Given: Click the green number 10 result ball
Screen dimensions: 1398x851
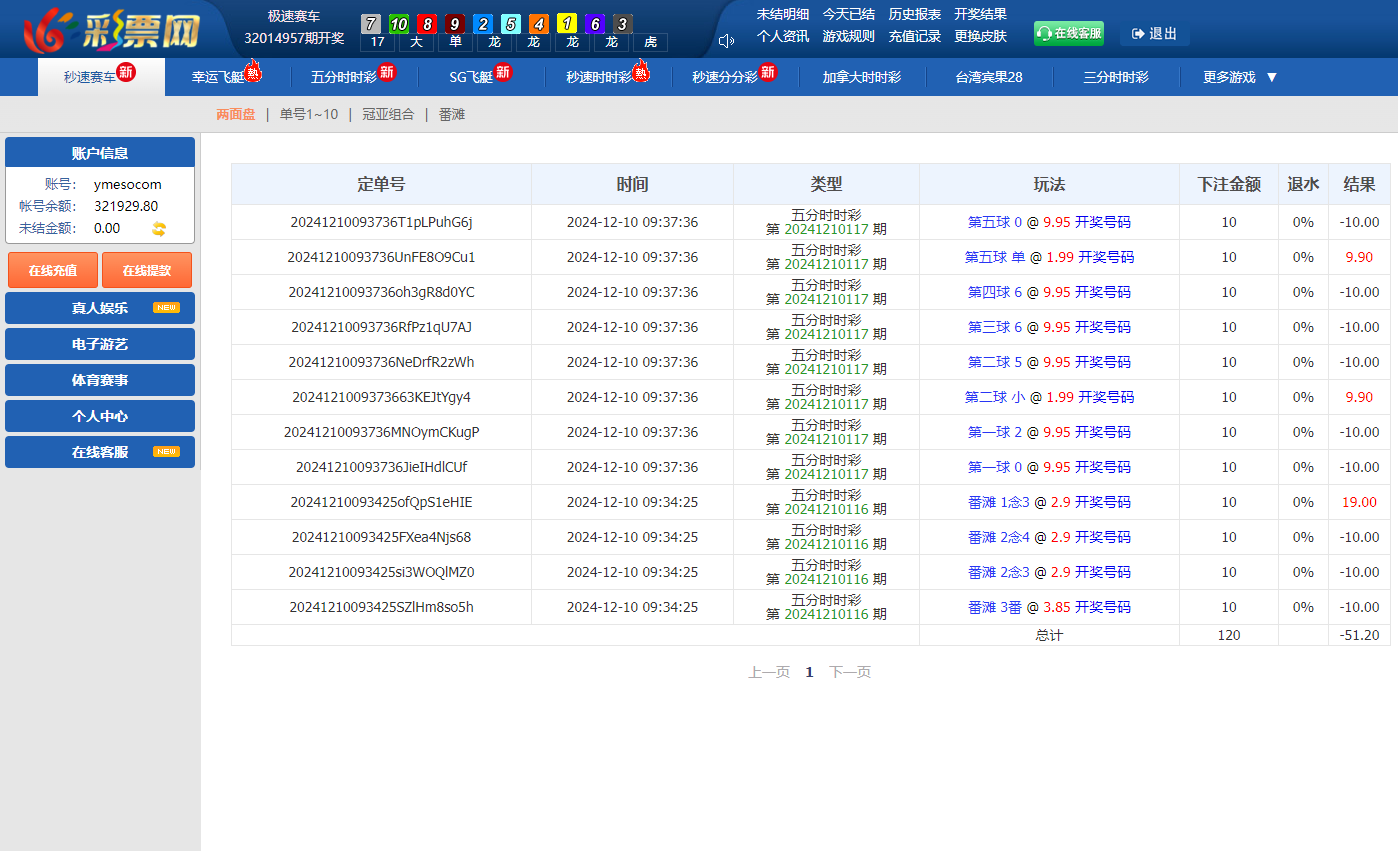Looking at the screenshot, I should click(x=398, y=24).
